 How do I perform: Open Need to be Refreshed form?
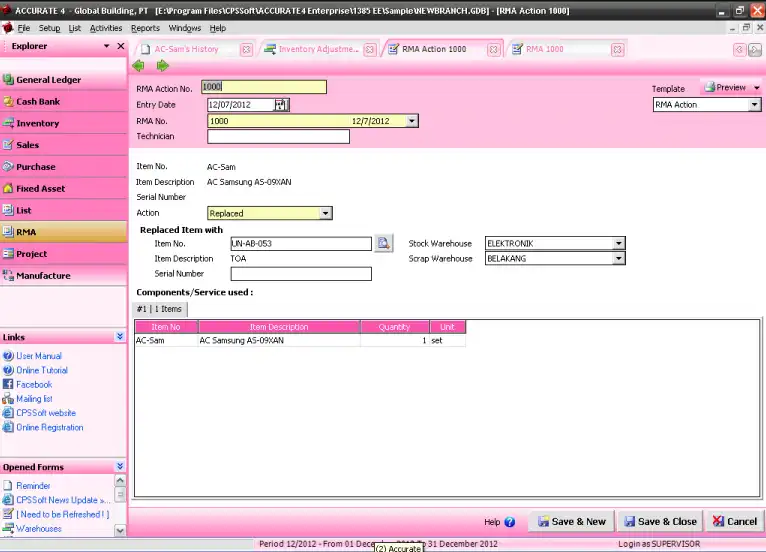pos(63,514)
